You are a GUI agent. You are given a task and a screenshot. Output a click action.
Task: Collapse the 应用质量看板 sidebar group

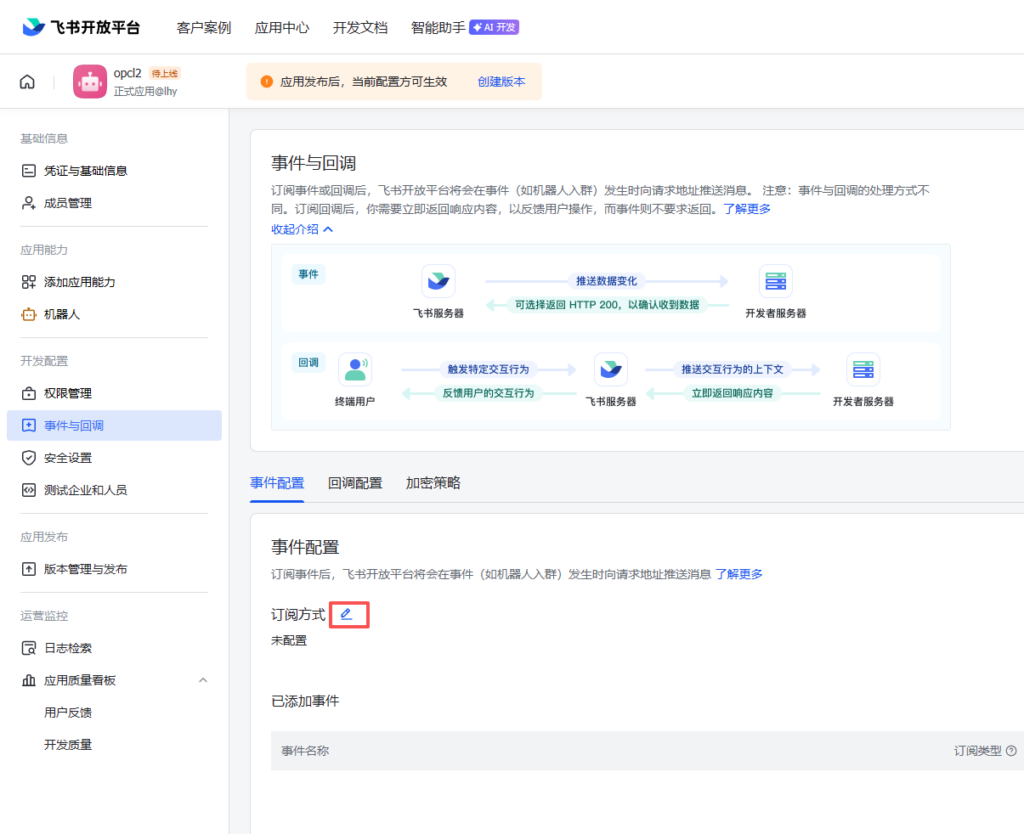coord(203,680)
